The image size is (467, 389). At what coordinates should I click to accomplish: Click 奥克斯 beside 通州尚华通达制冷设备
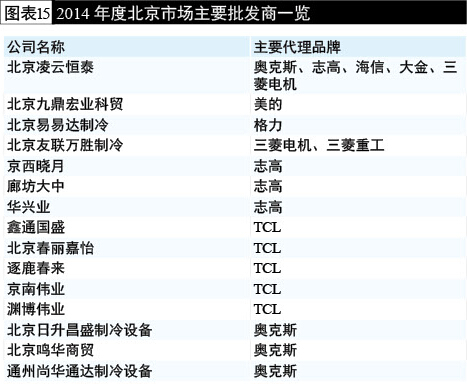[x=275, y=371]
